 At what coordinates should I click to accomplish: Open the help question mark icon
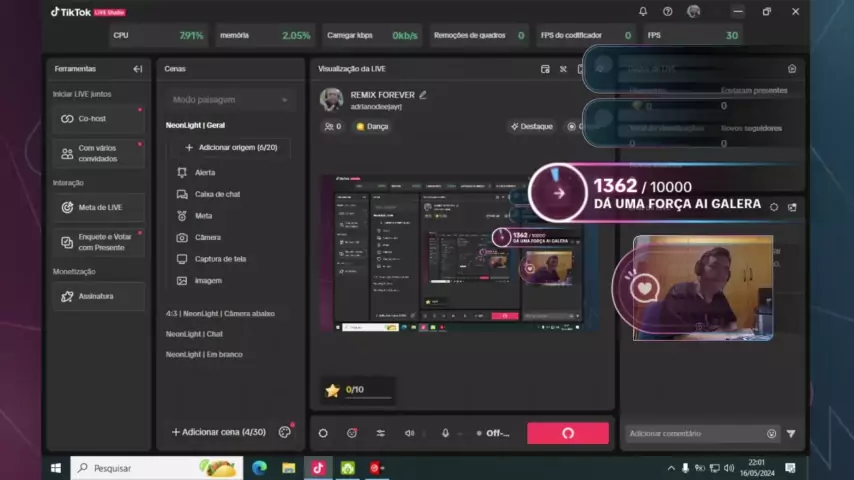(668, 12)
